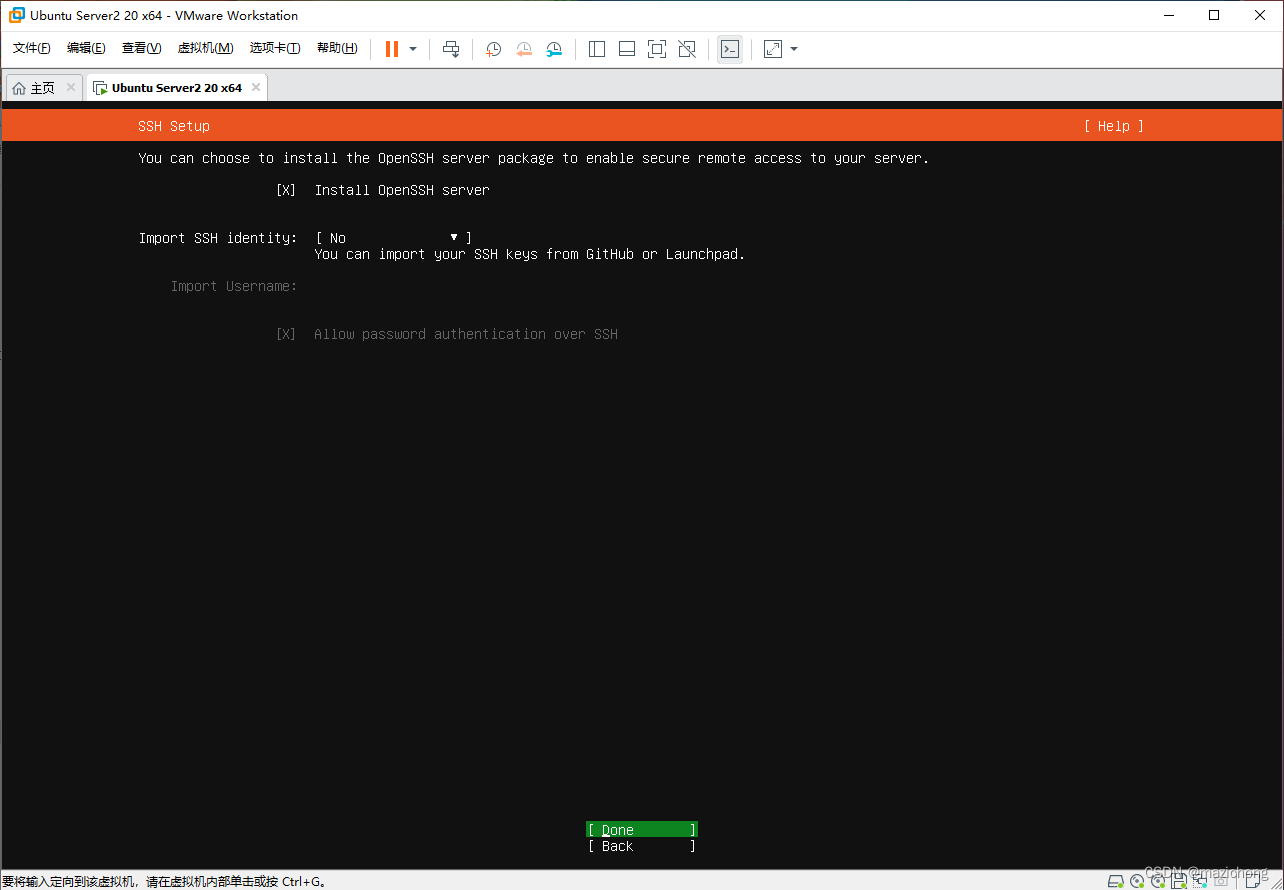Maximize the VMware Workstation window
Screen dimensions: 1284x890
coord(1214,15)
